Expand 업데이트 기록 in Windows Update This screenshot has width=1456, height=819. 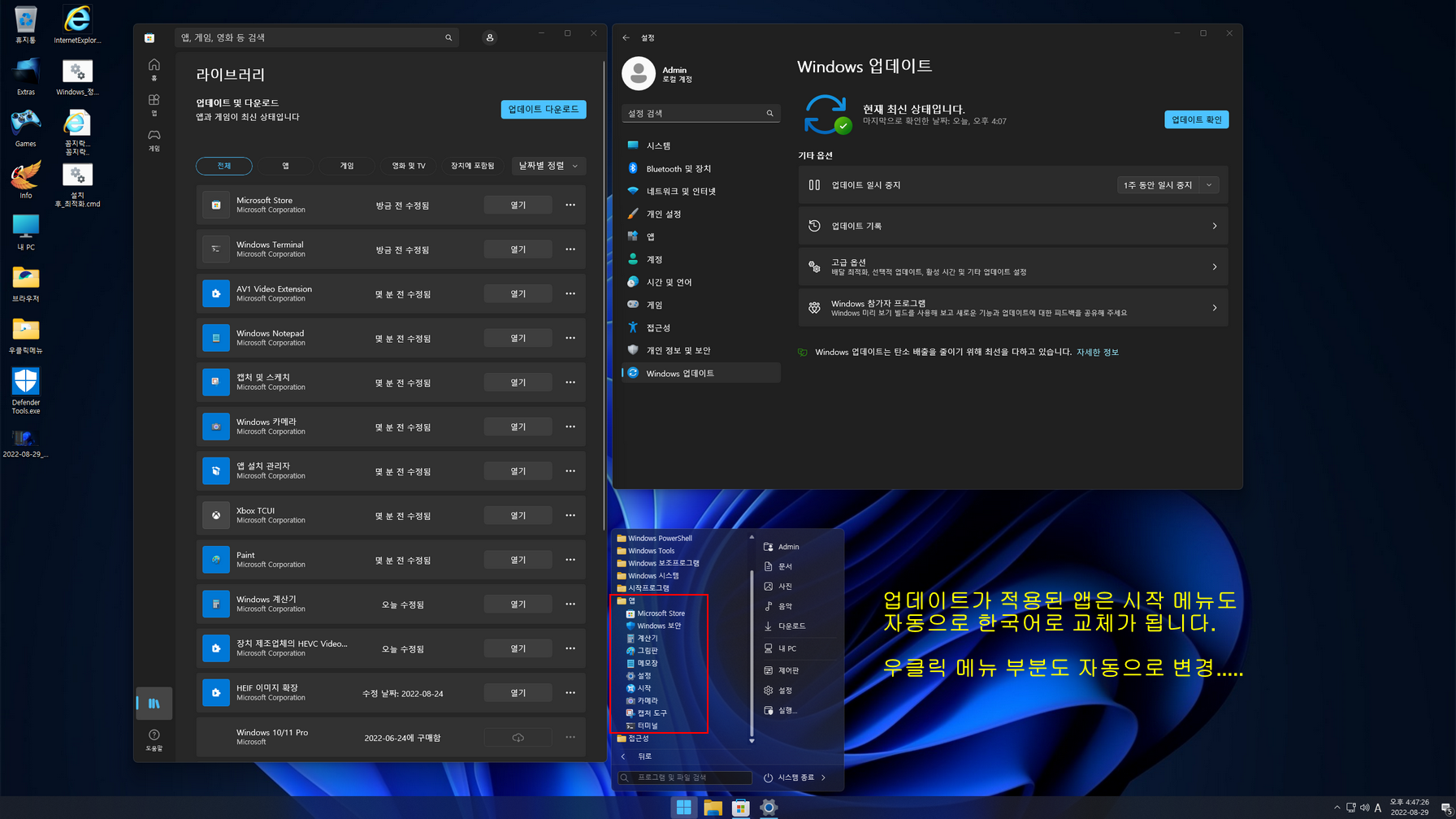[x=1012, y=226]
